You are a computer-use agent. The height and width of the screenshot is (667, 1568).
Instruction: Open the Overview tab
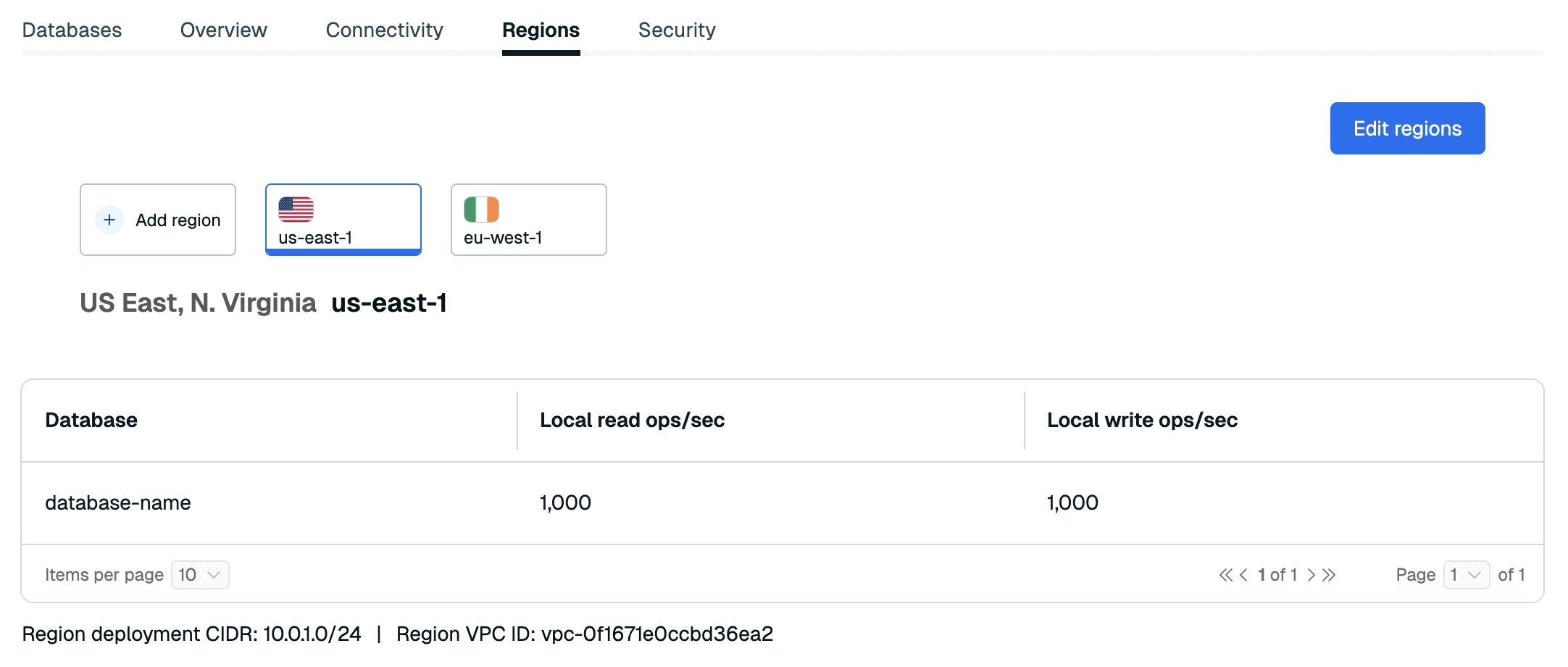[223, 30]
